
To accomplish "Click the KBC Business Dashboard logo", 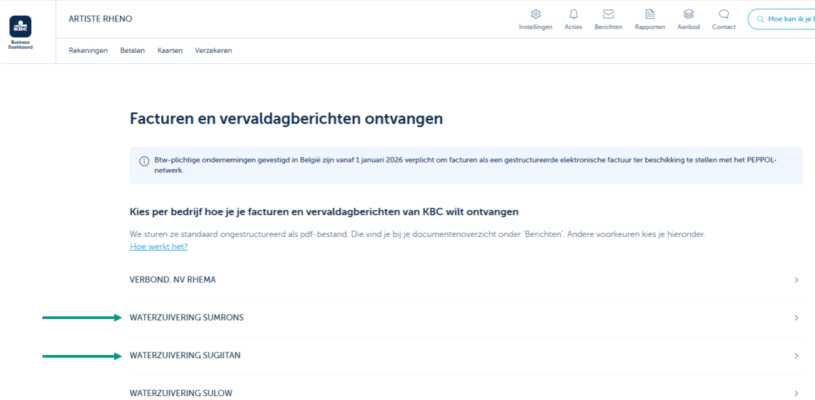I will tap(20, 28).
